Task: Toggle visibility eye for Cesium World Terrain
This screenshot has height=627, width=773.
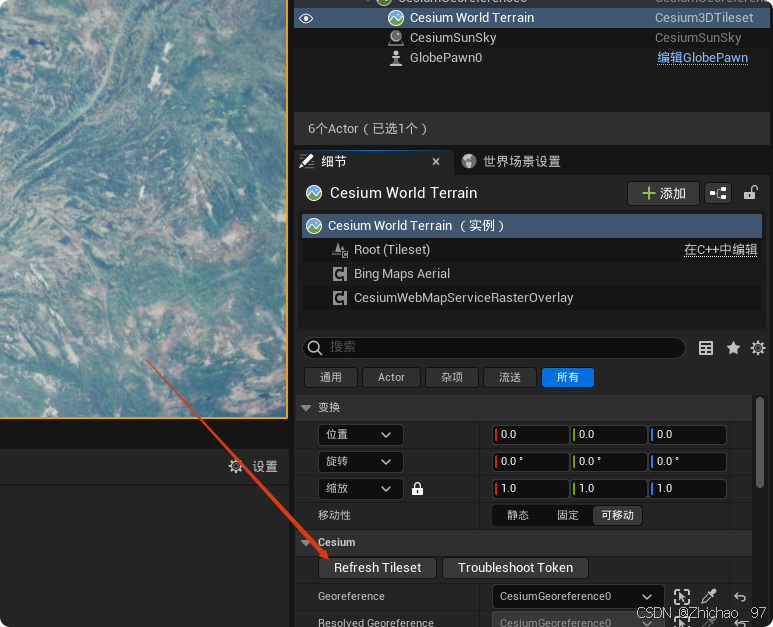Action: tap(306, 19)
